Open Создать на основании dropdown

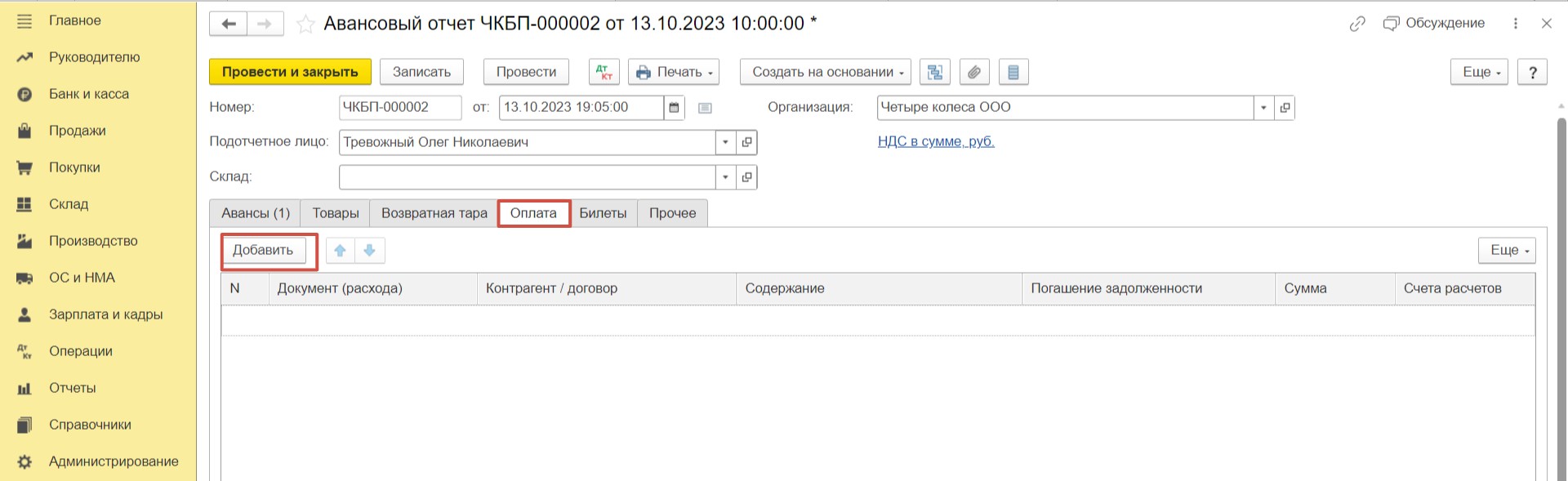[826, 72]
